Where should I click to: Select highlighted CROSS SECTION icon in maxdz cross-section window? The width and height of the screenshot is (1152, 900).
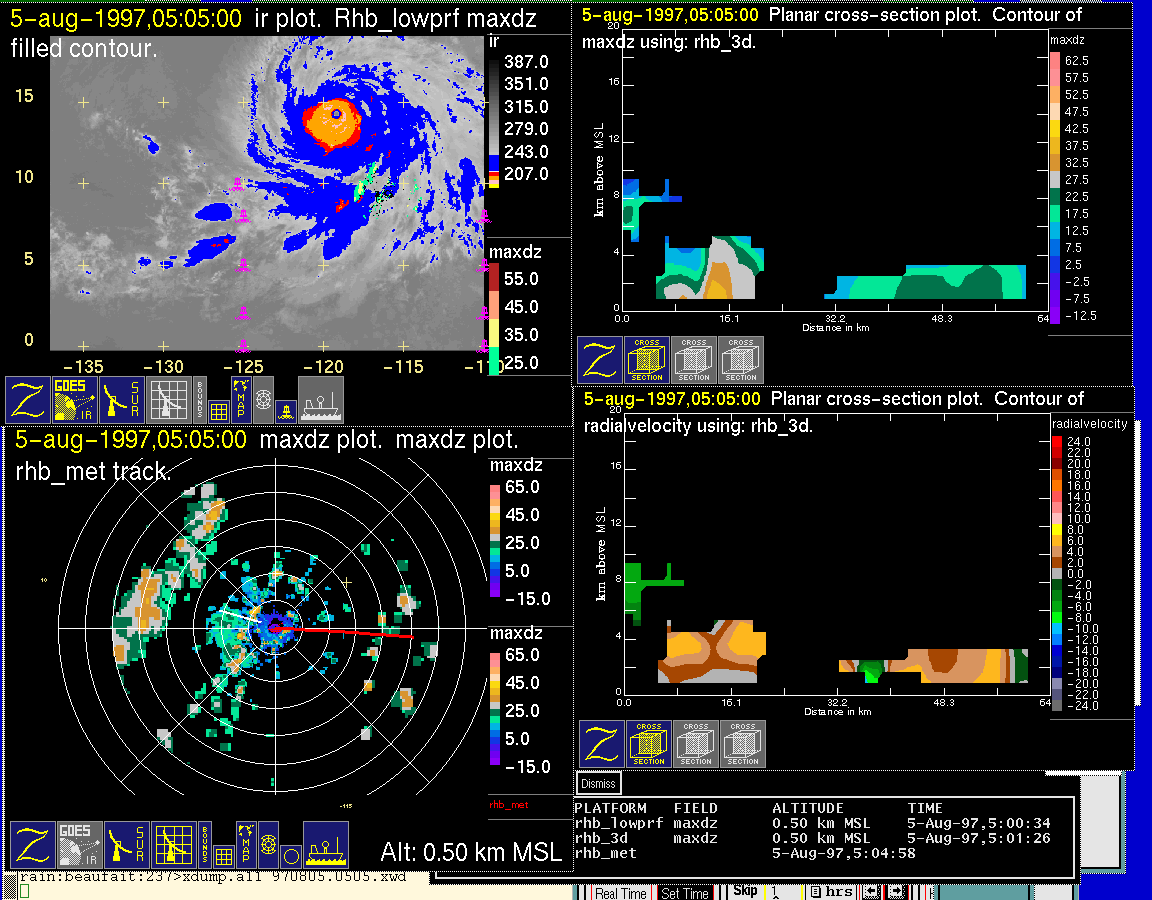[647, 360]
